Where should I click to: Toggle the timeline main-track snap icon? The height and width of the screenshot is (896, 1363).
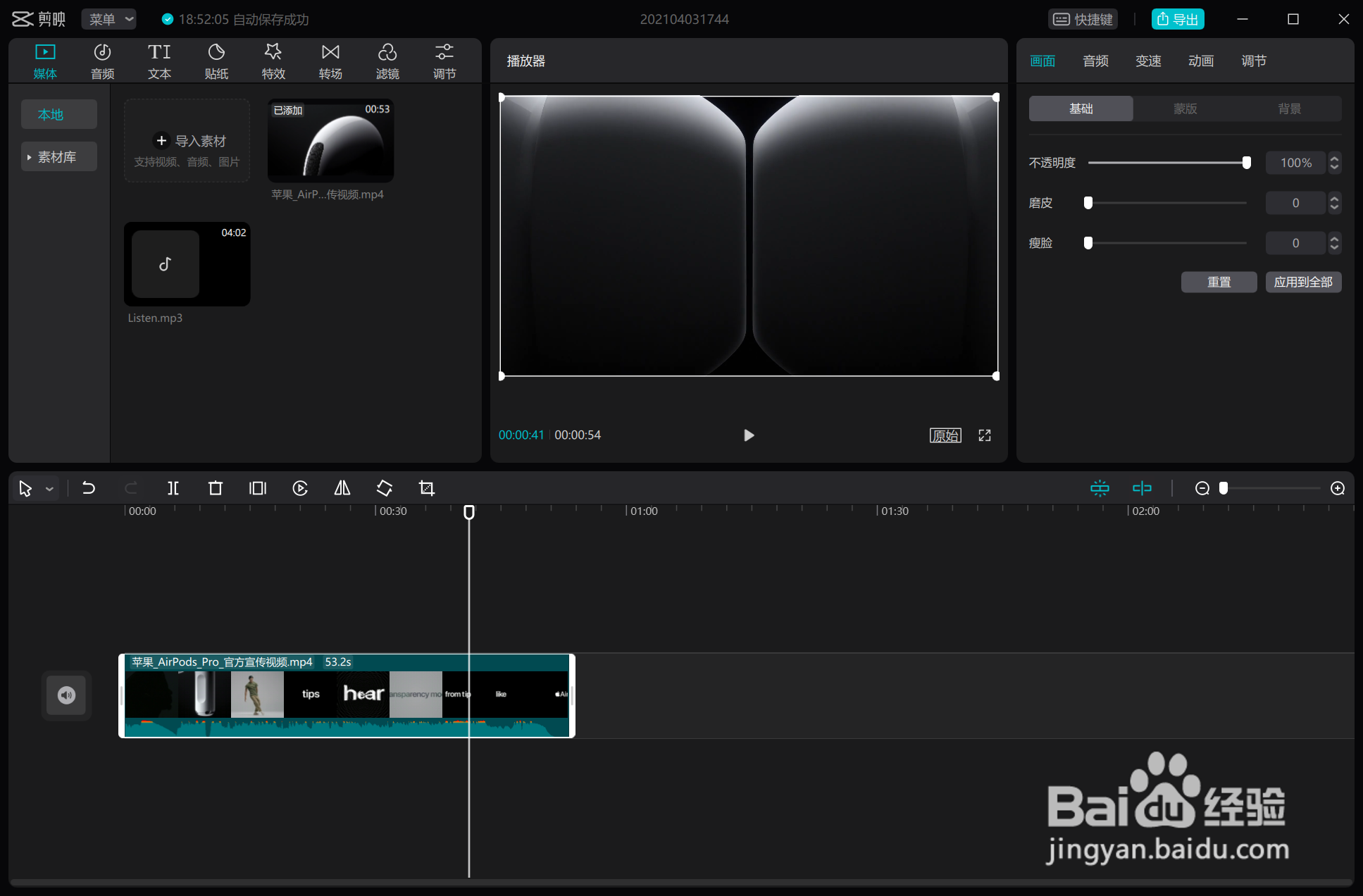(1100, 488)
